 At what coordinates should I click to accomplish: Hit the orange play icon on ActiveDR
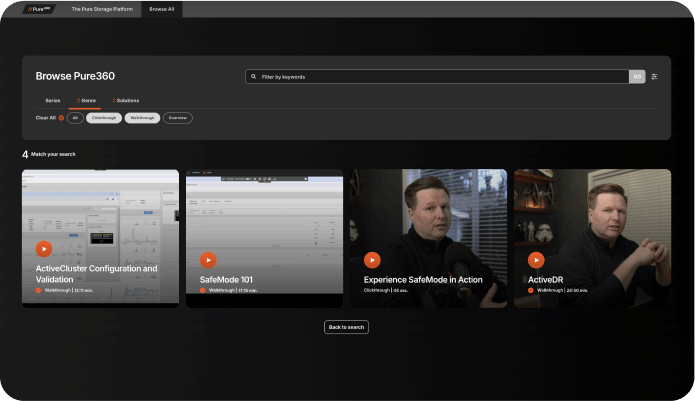(x=536, y=260)
